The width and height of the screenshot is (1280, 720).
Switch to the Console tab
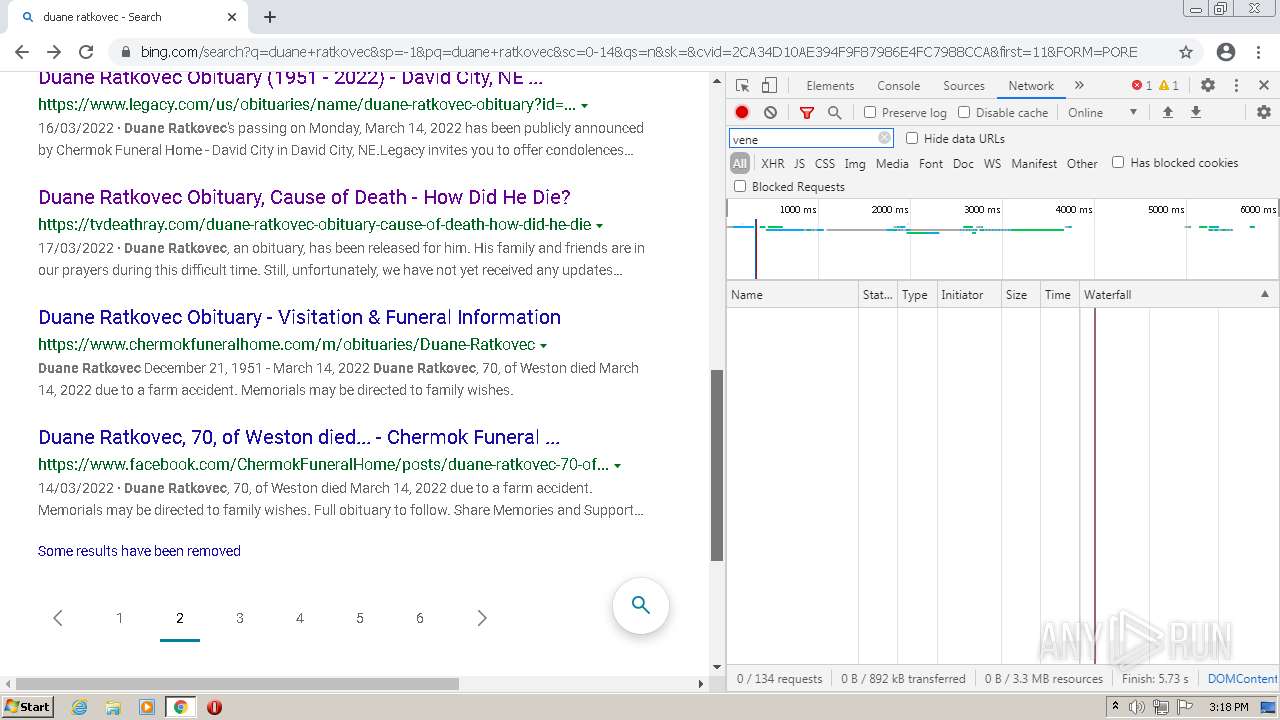898,86
